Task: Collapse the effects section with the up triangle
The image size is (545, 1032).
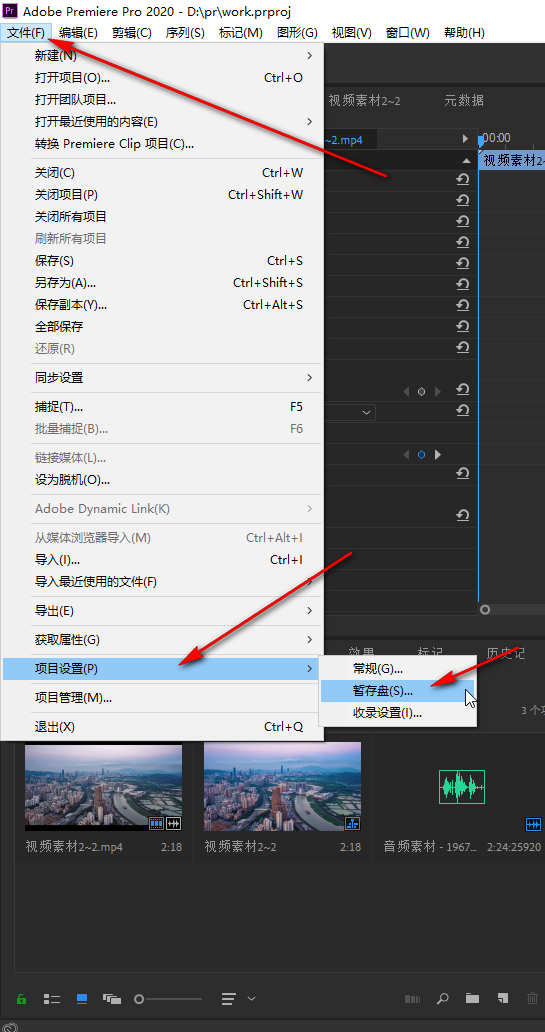Action: pos(466,161)
